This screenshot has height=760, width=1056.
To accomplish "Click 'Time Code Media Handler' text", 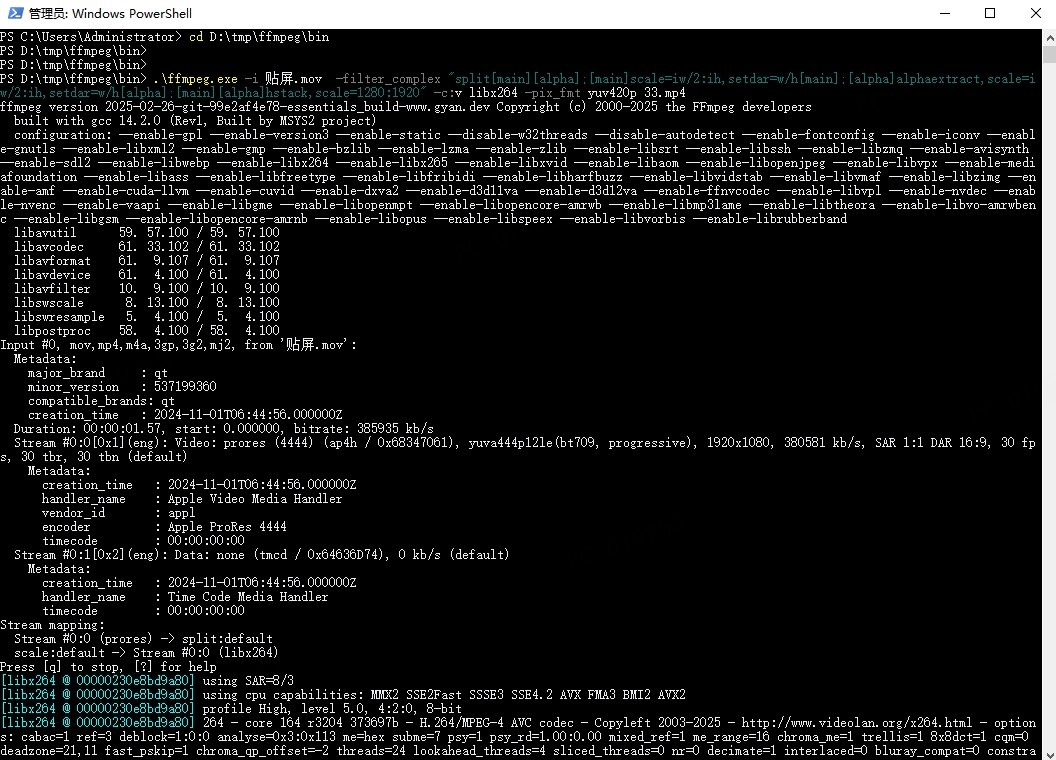I will coord(248,597).
